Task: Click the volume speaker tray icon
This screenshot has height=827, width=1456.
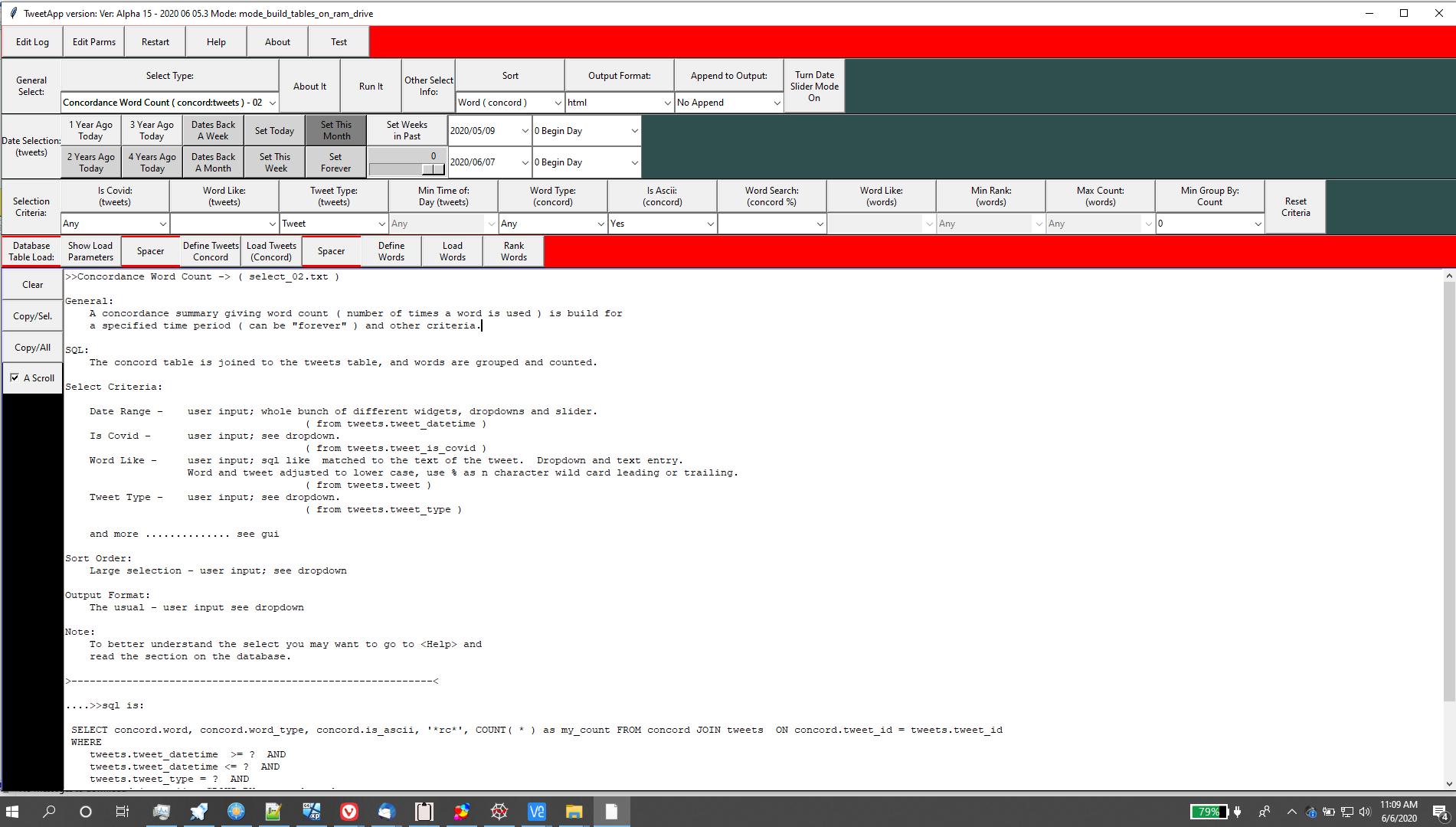Action: click(1364, 812)
